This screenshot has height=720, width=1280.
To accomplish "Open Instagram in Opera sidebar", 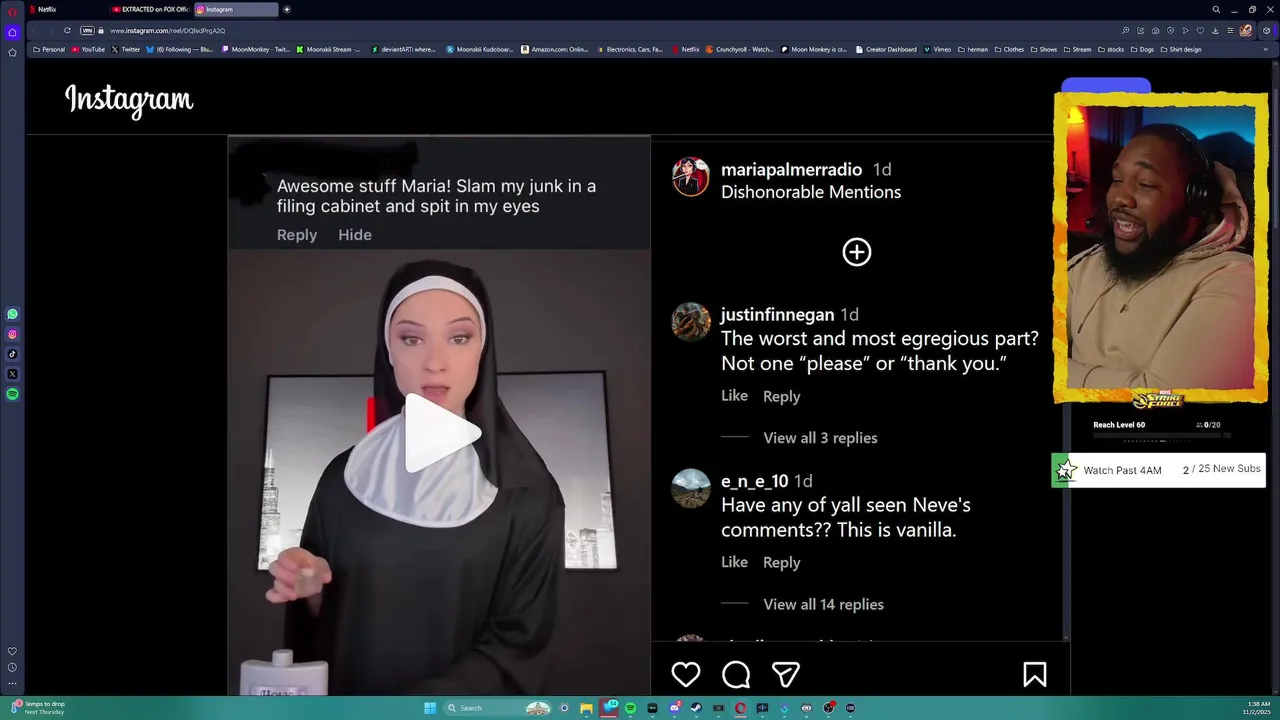I will coord(12,334).
